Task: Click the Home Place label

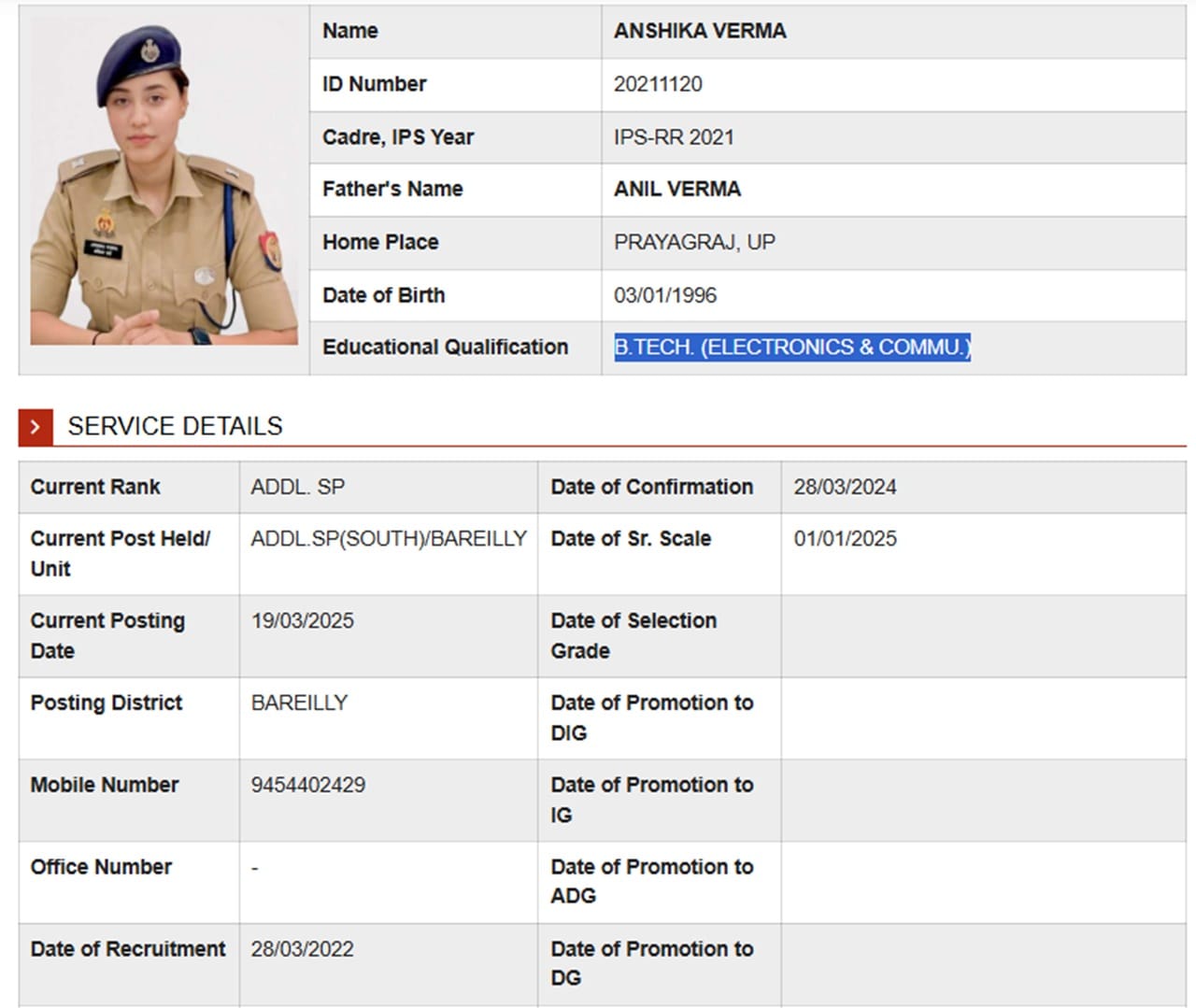Action: (x=380, y=242)
